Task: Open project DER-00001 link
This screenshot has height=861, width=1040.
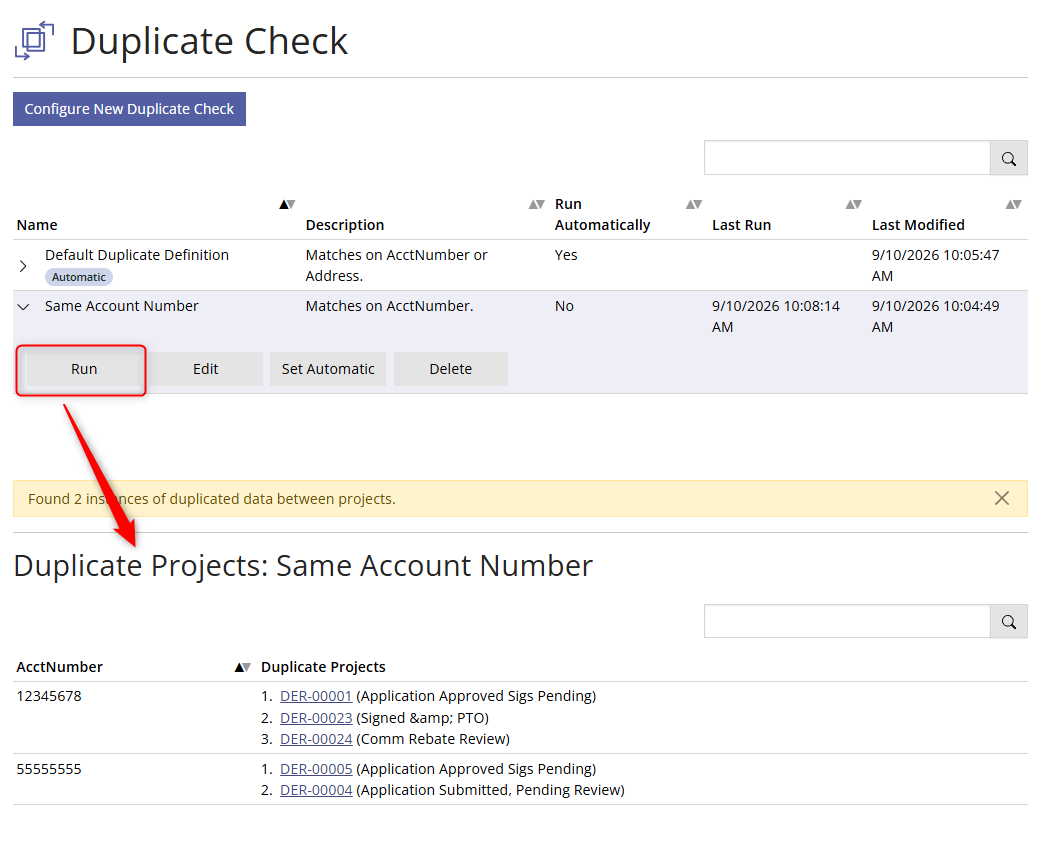Action: coord(316,696)
